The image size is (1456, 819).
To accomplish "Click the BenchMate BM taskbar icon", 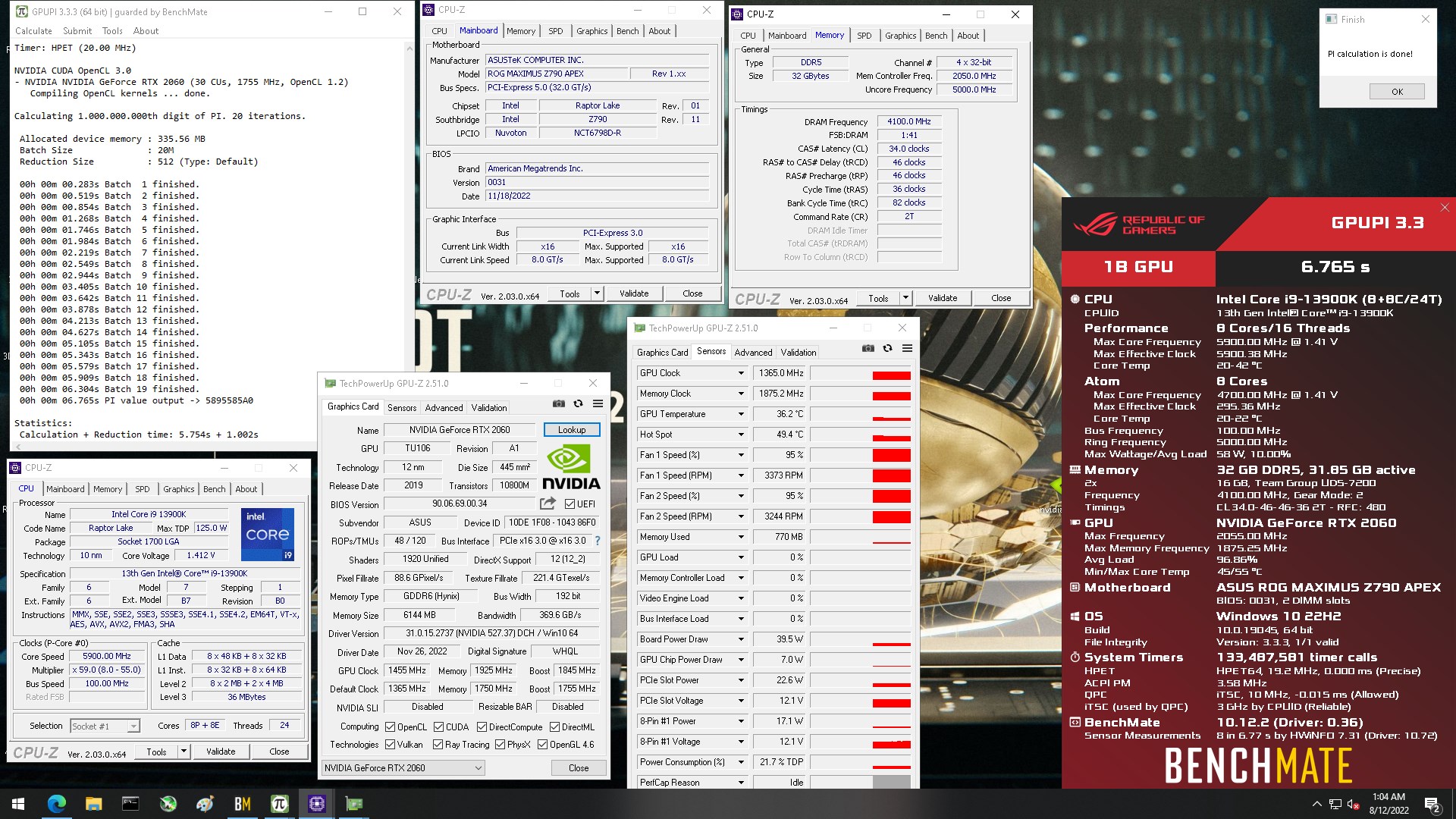I will [243, 804].
